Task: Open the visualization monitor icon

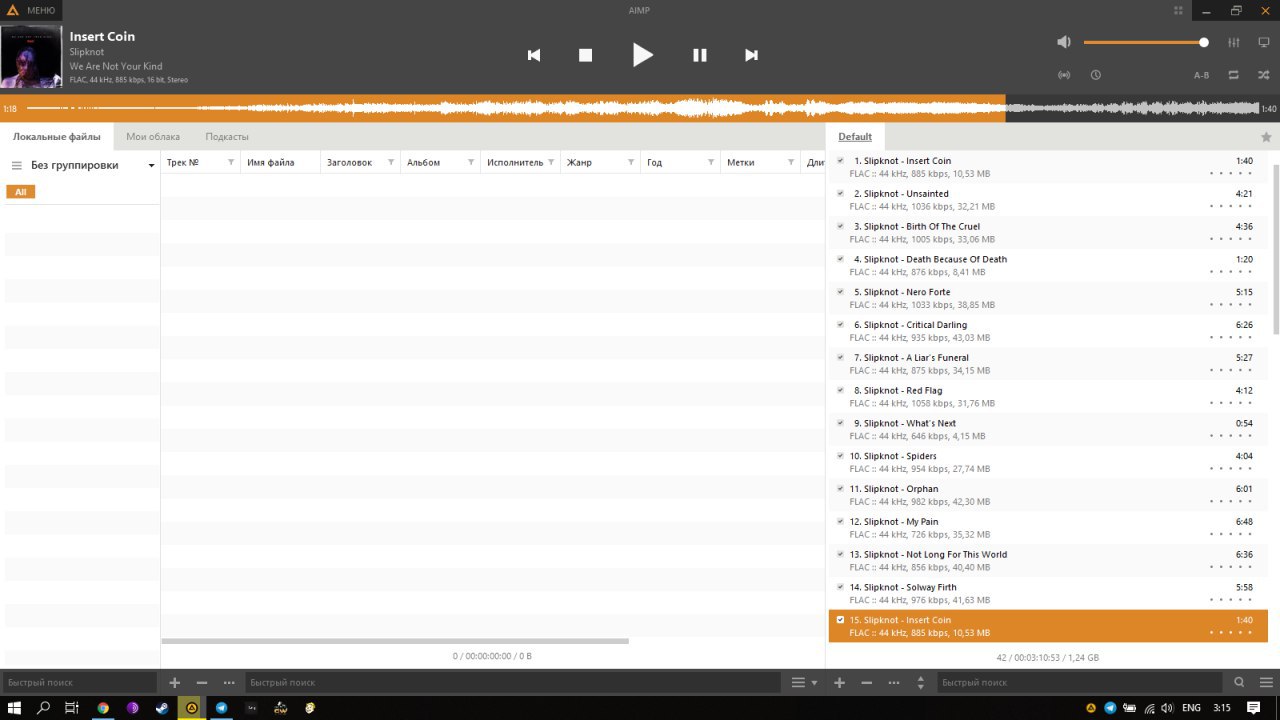Action: pyautogui.click(x=1264, y=42)
